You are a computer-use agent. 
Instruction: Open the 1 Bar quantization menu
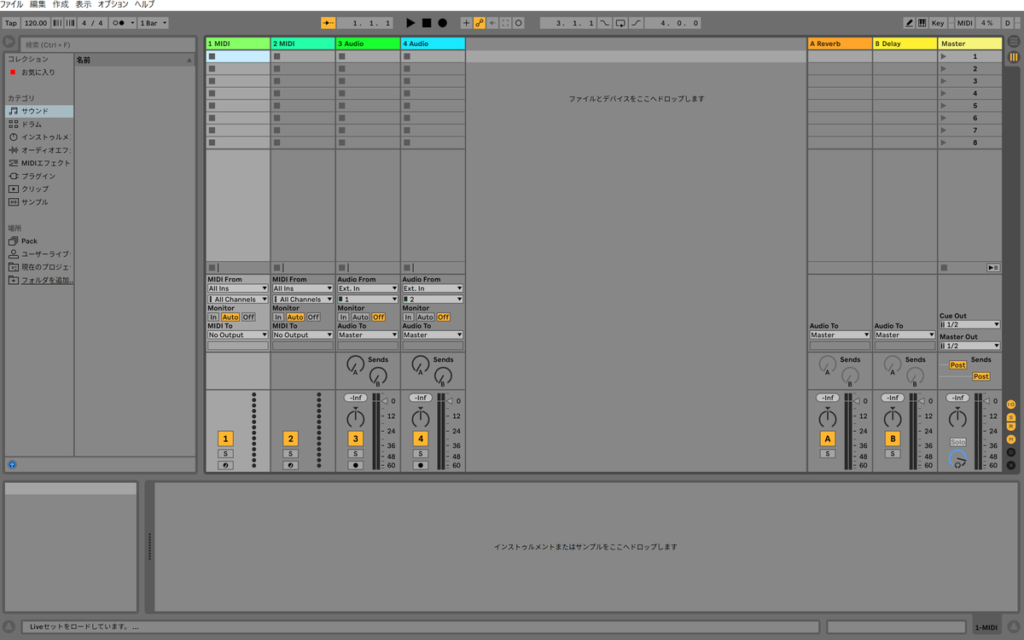[x=153, y=23]
